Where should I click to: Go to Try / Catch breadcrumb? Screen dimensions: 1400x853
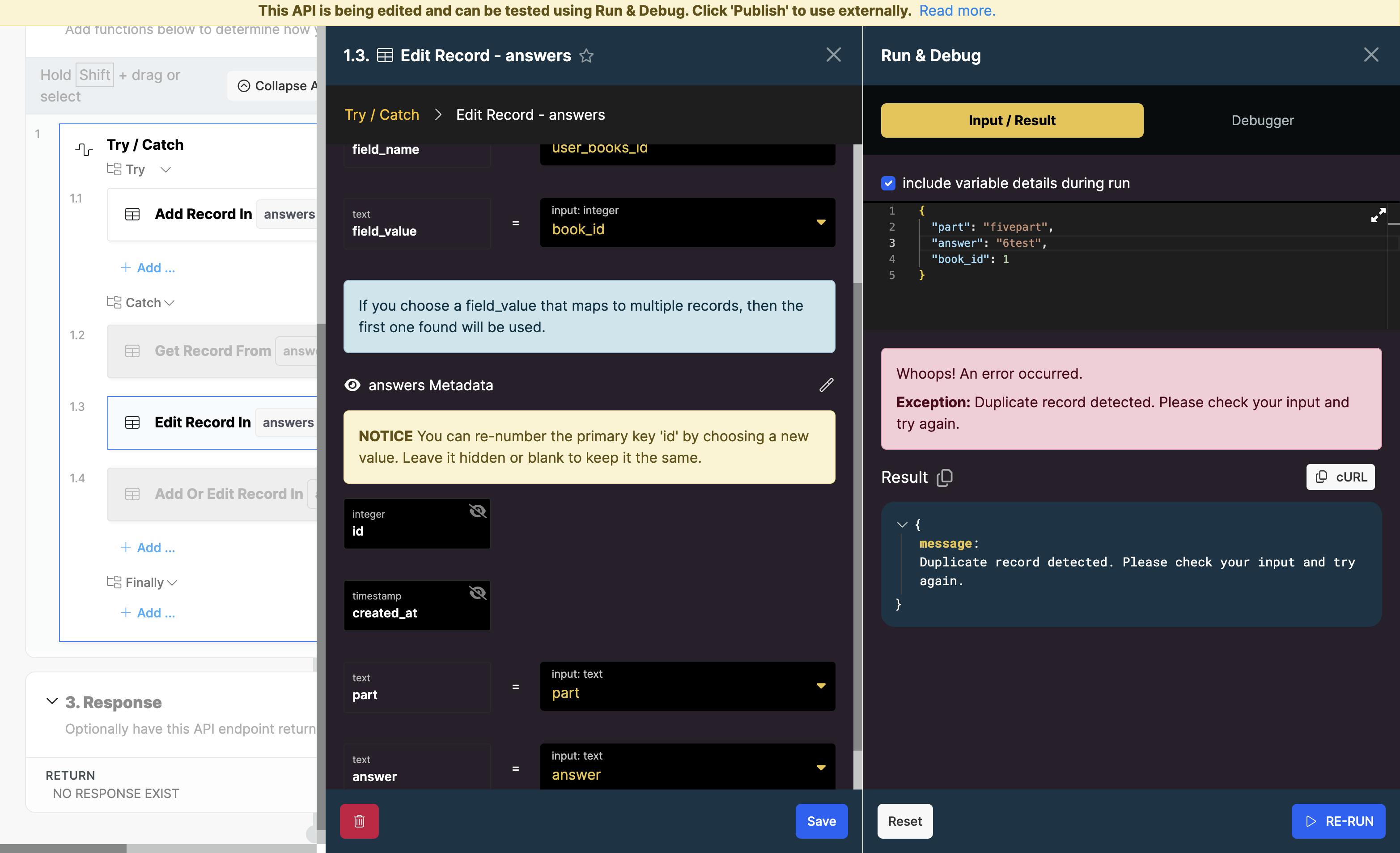coord(382,115)
